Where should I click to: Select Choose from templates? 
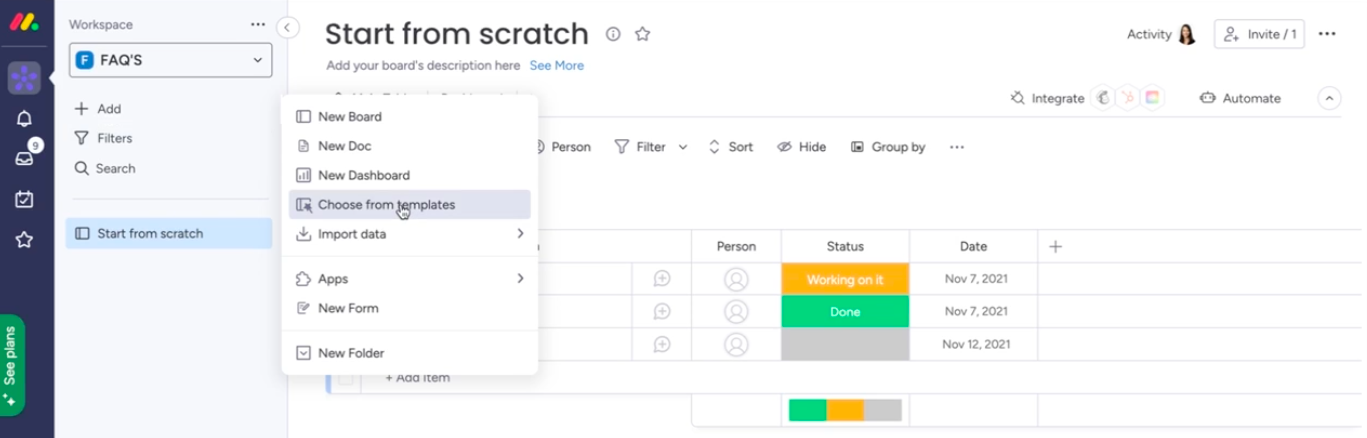409,204
